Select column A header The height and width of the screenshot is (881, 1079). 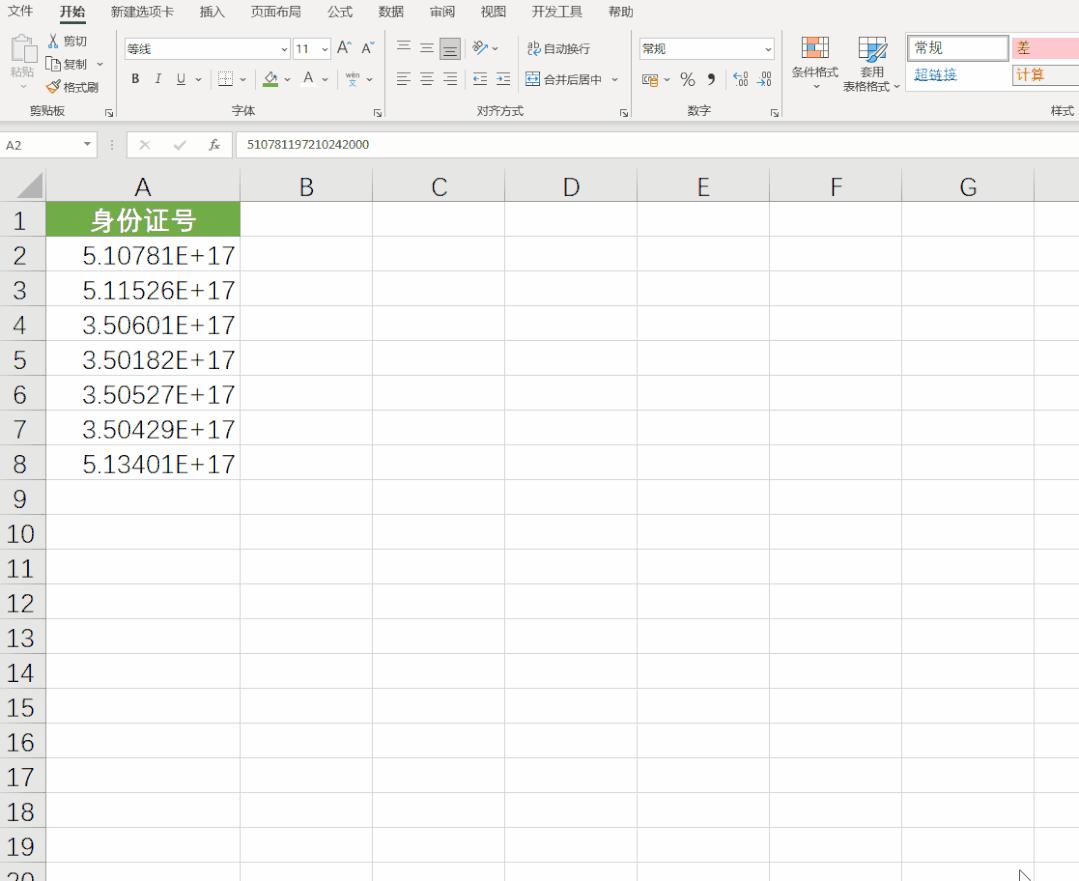tap(143, 187)
